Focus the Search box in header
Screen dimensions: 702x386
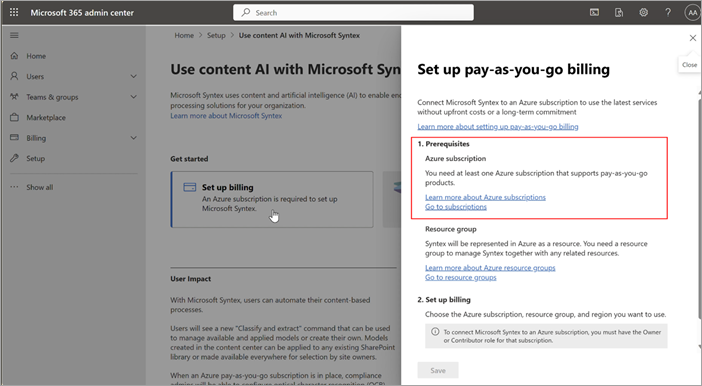(x=353, y=13)
